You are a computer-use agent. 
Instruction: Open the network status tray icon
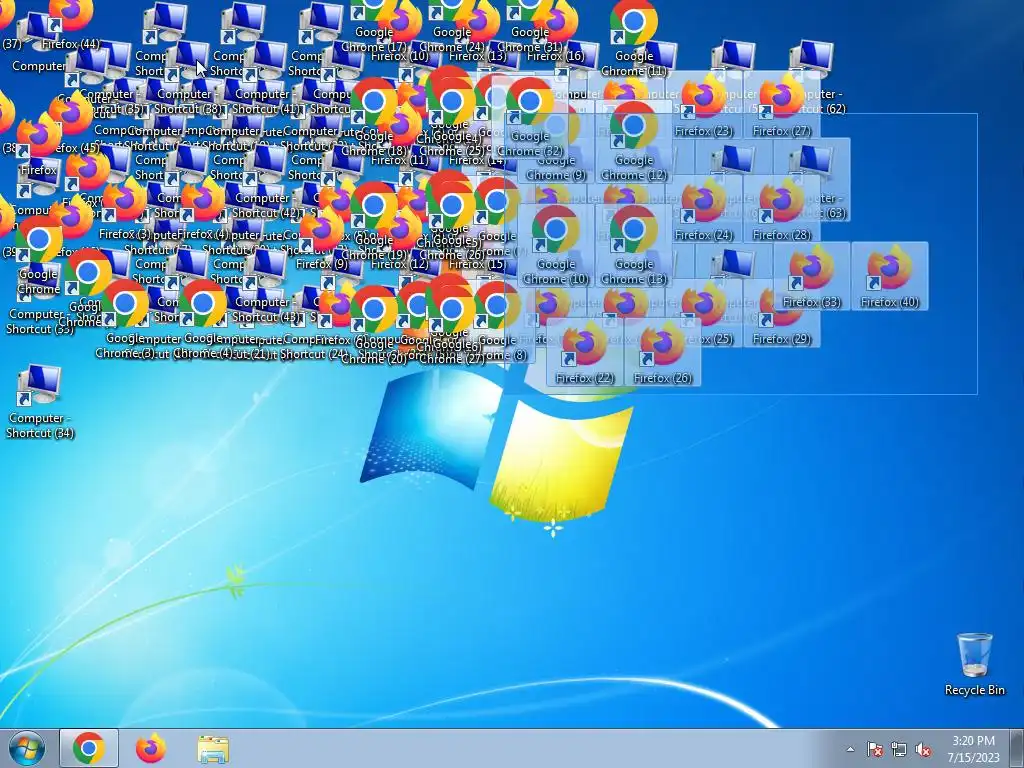(899, 749)
